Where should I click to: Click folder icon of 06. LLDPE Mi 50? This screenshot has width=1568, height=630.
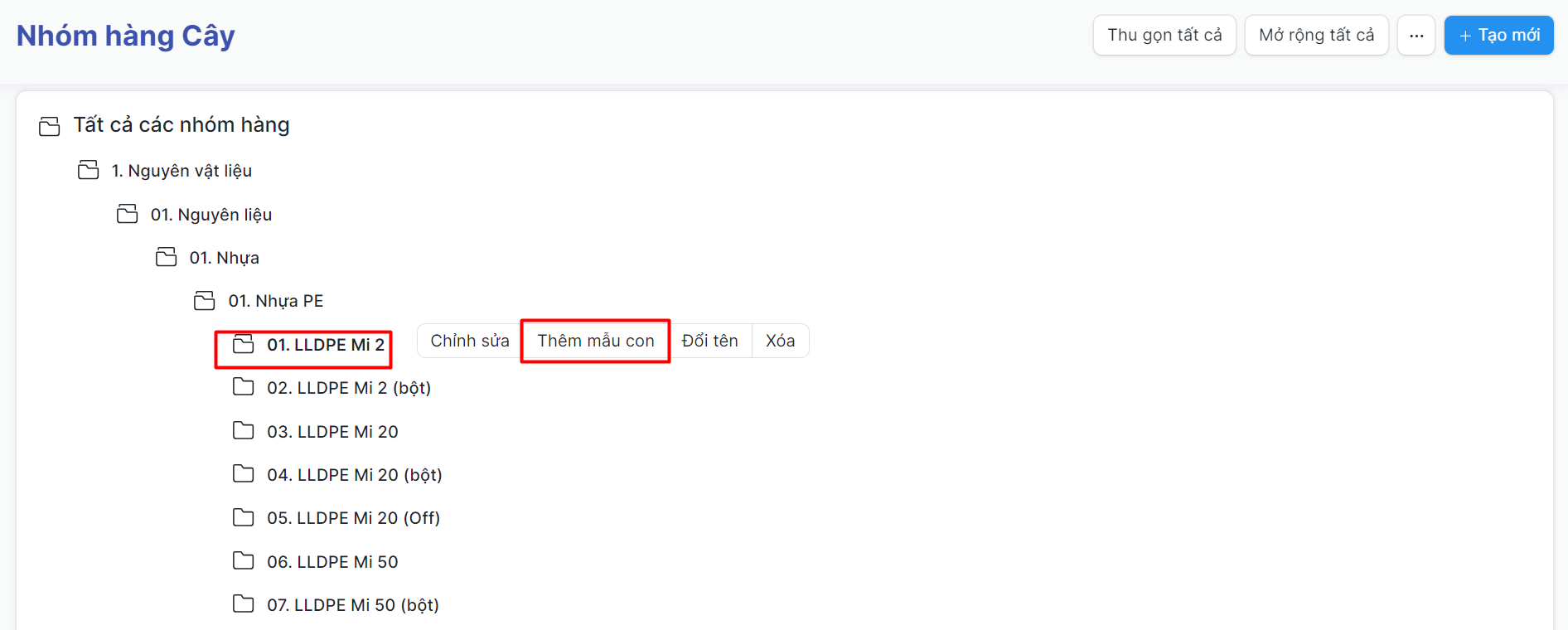pos(243,561)
